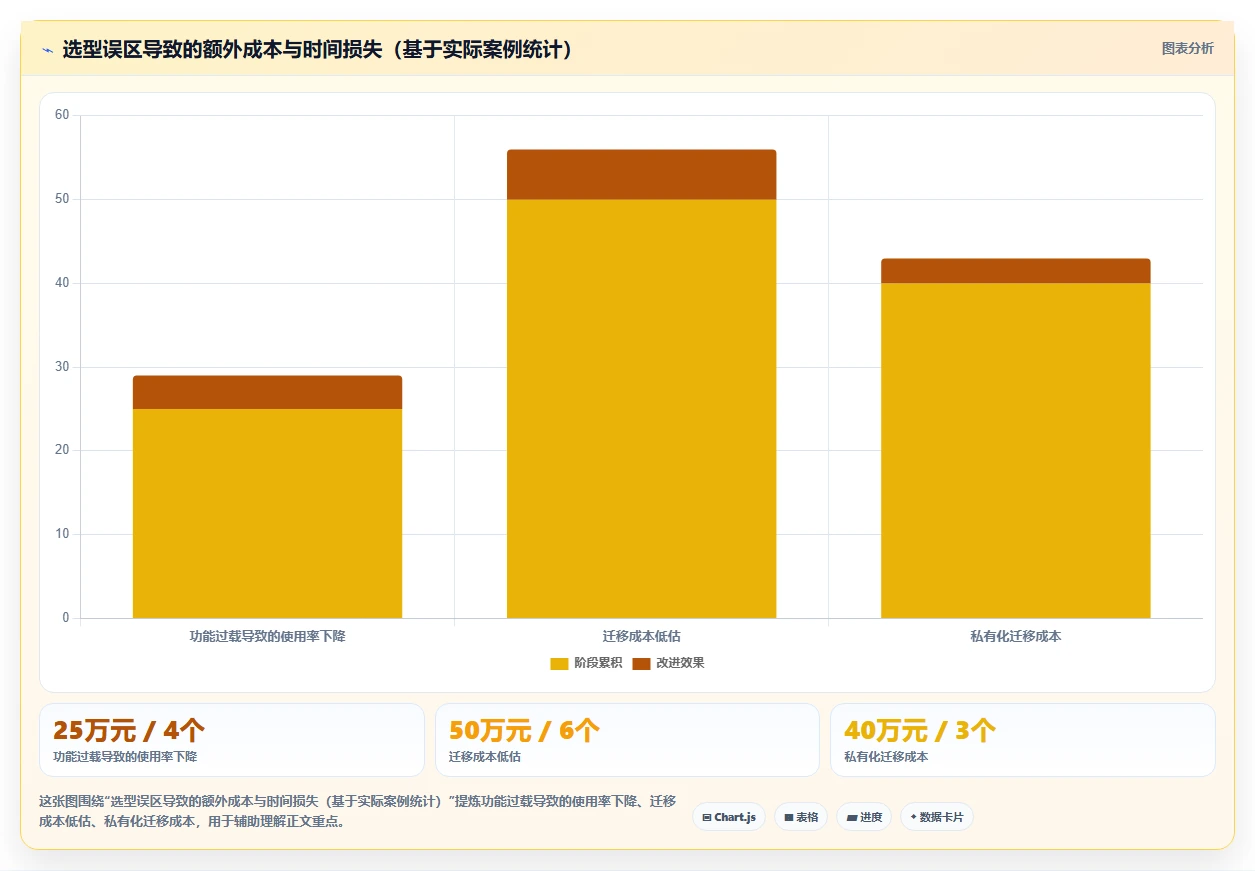The width and height of the screenshot is (1255, 871).
Task: Click the 数据卡片 tag chip
Action: (x=936, y=817)
